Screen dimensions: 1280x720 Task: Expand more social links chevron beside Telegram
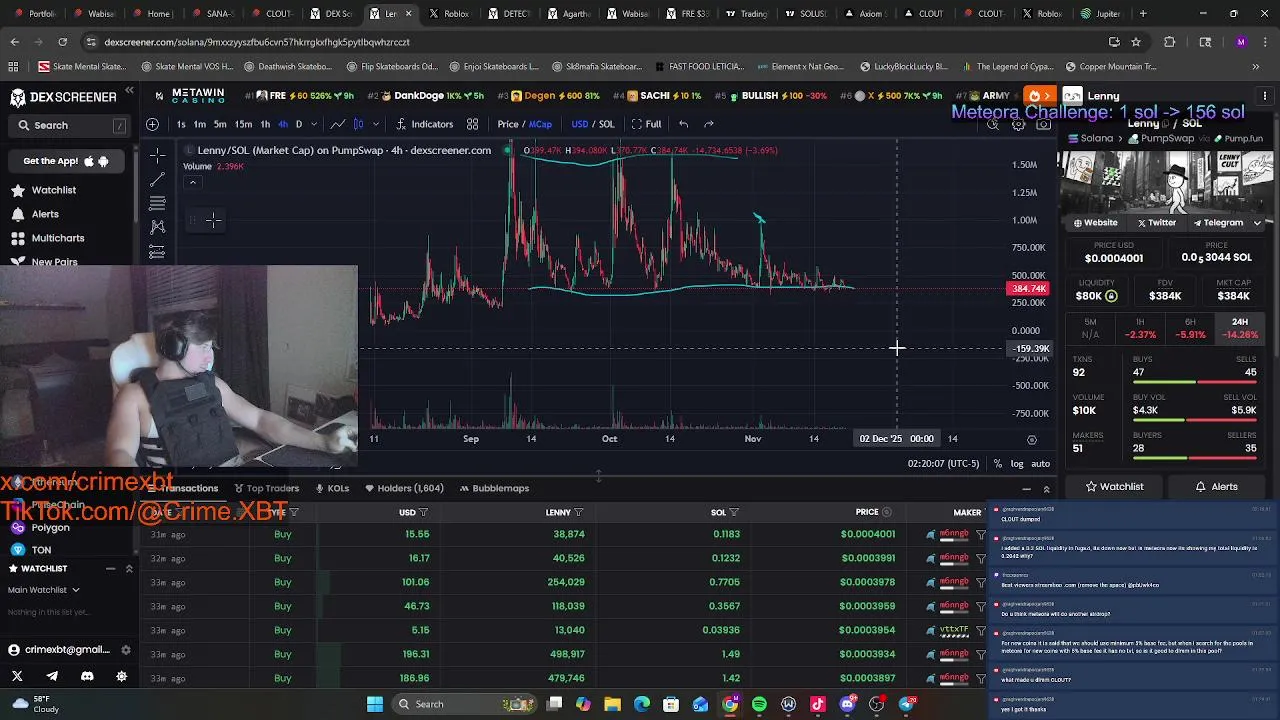pos(1257,223)
